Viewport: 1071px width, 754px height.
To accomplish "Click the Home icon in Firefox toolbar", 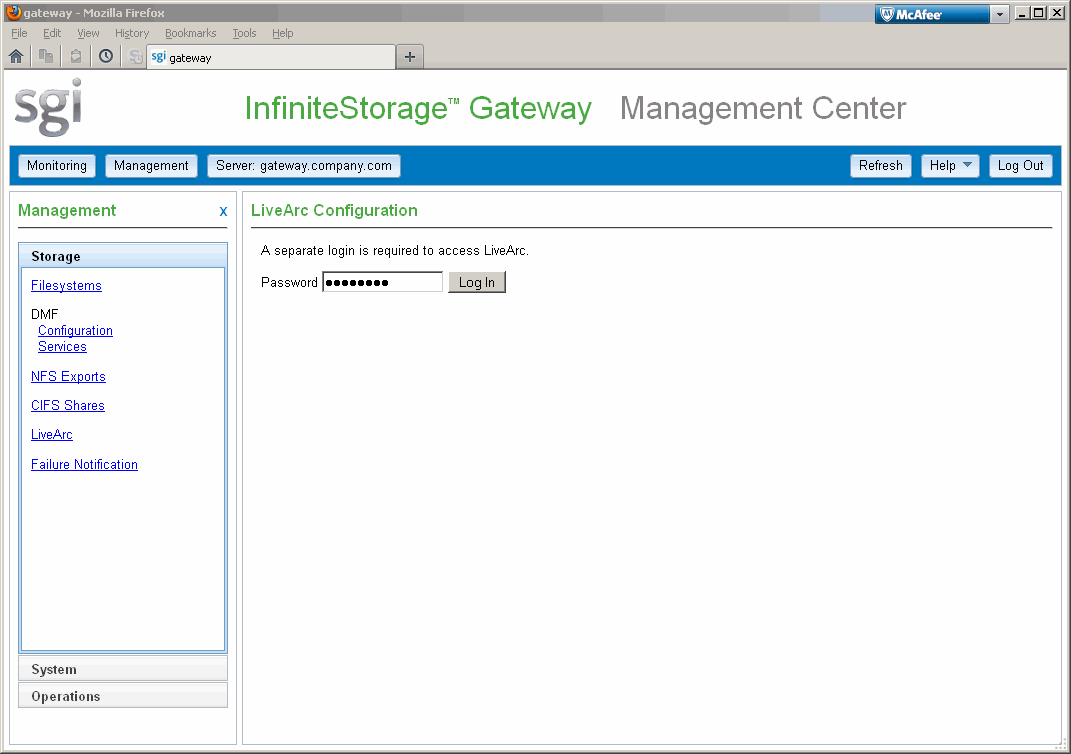I will coord(16,57).
